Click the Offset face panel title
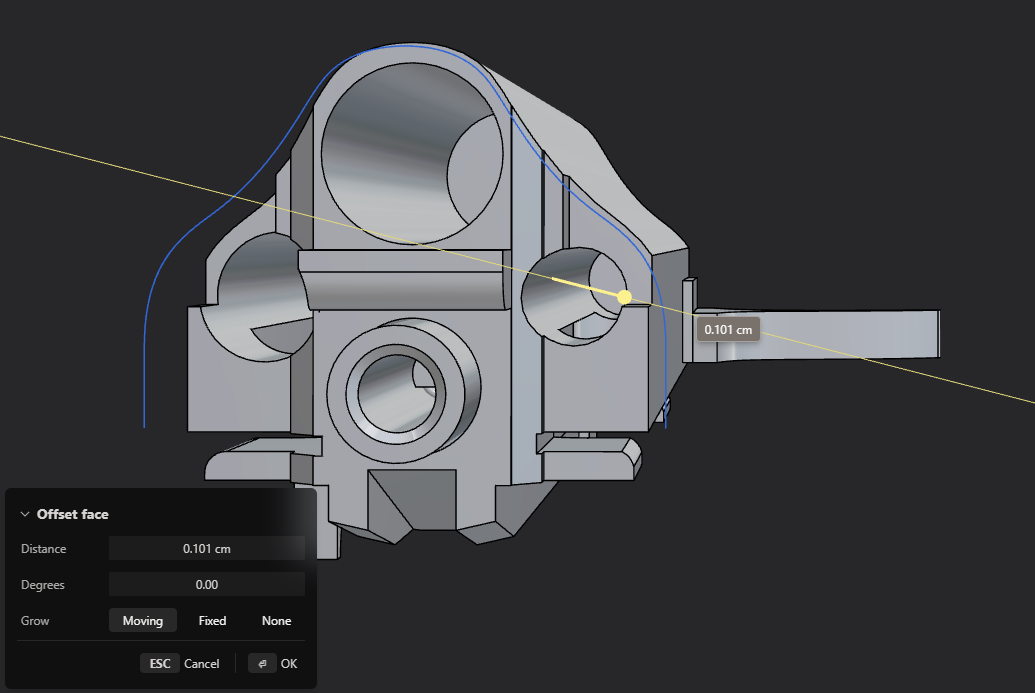1035x693 pixels. pyautogui.click(x=73, y=514)
